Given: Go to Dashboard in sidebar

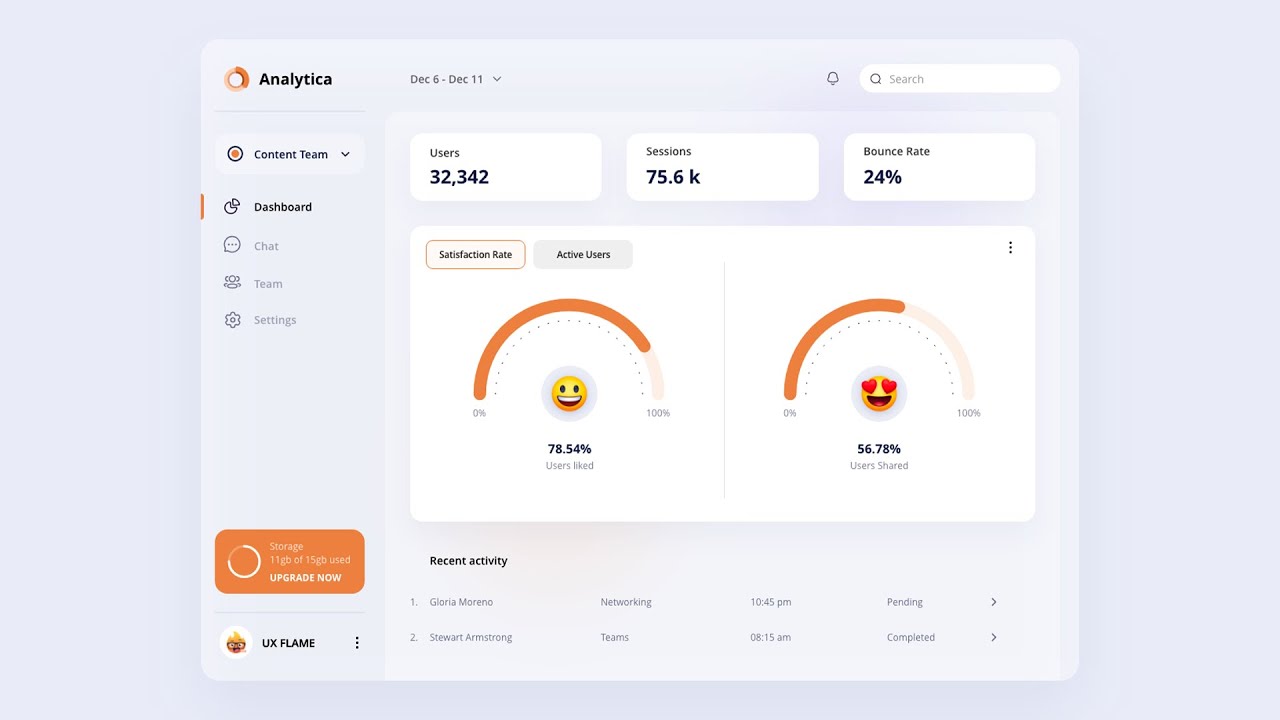Looking at the screenshot, I should (x=283, y=207).
